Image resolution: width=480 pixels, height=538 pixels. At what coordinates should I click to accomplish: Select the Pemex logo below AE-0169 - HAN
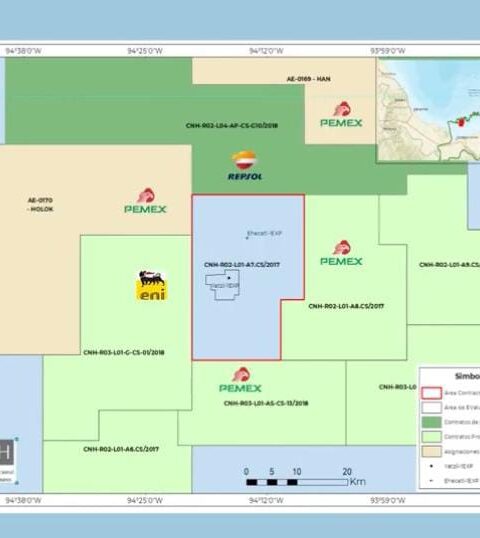(x=341, y=115)
